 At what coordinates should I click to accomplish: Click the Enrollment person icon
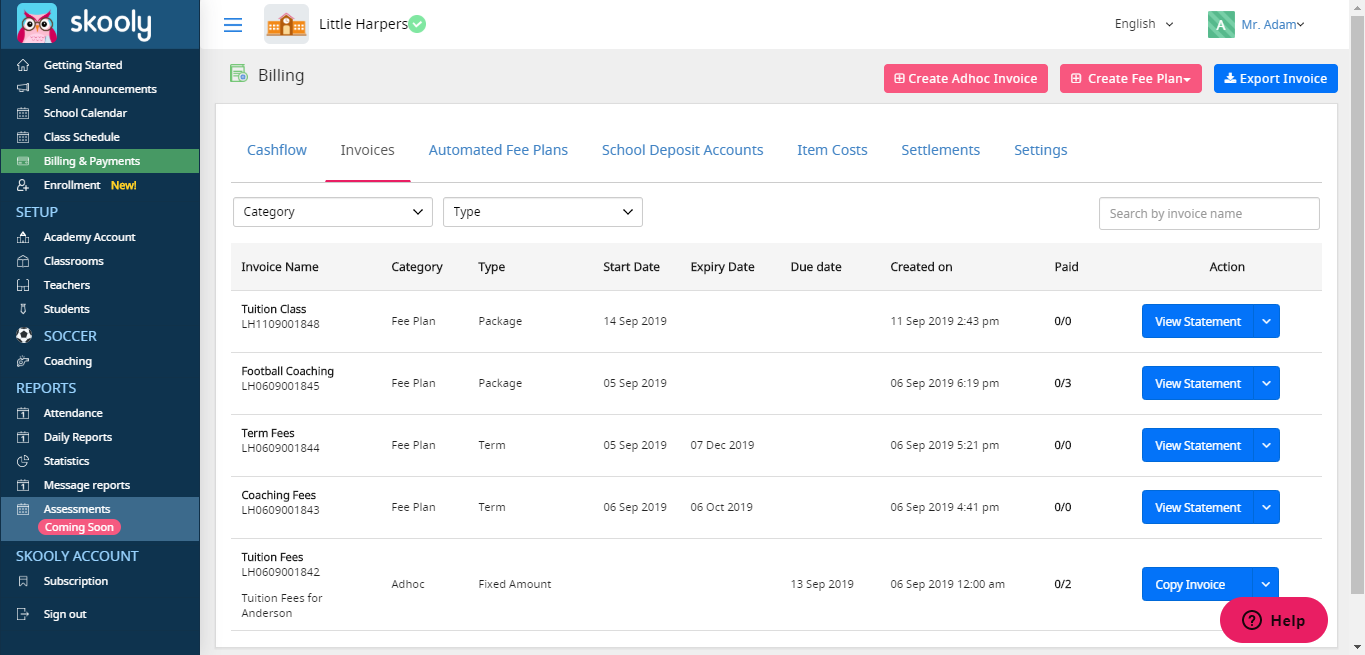pyautogui.click(x=23, y=185)
